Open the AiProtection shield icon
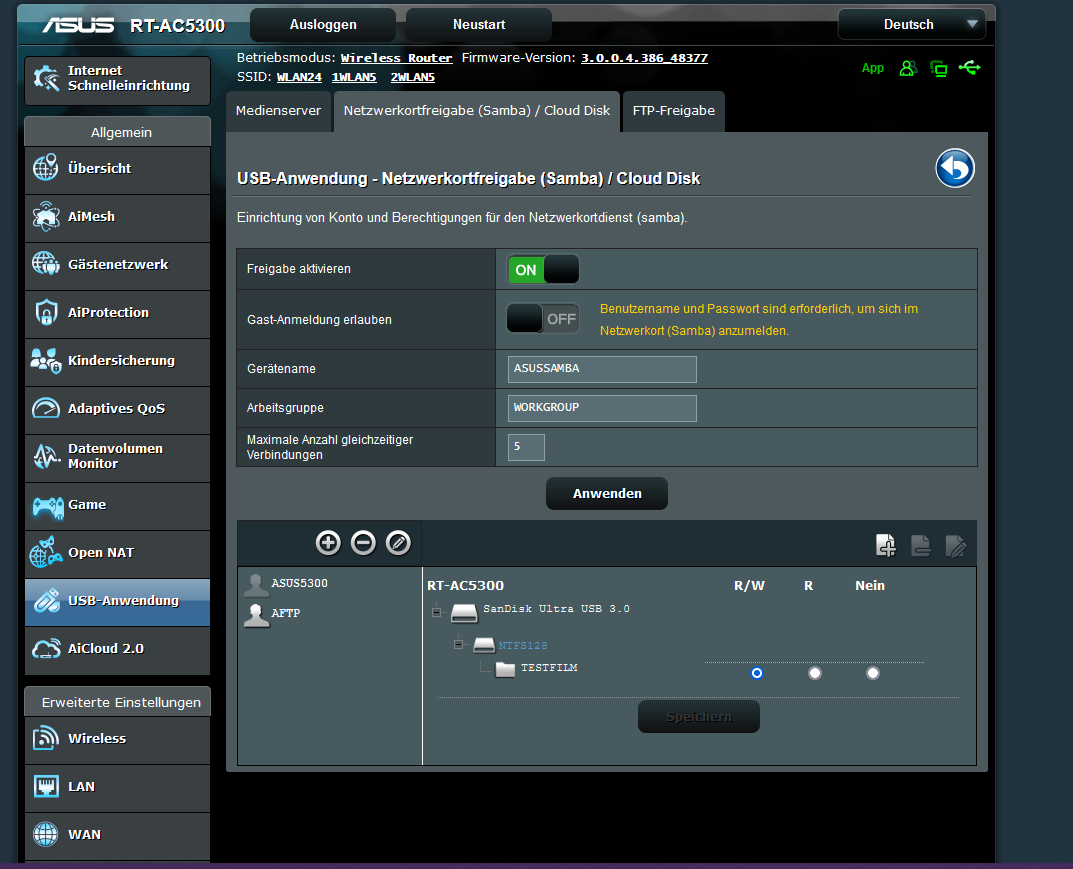 click(x=46, y=312)
